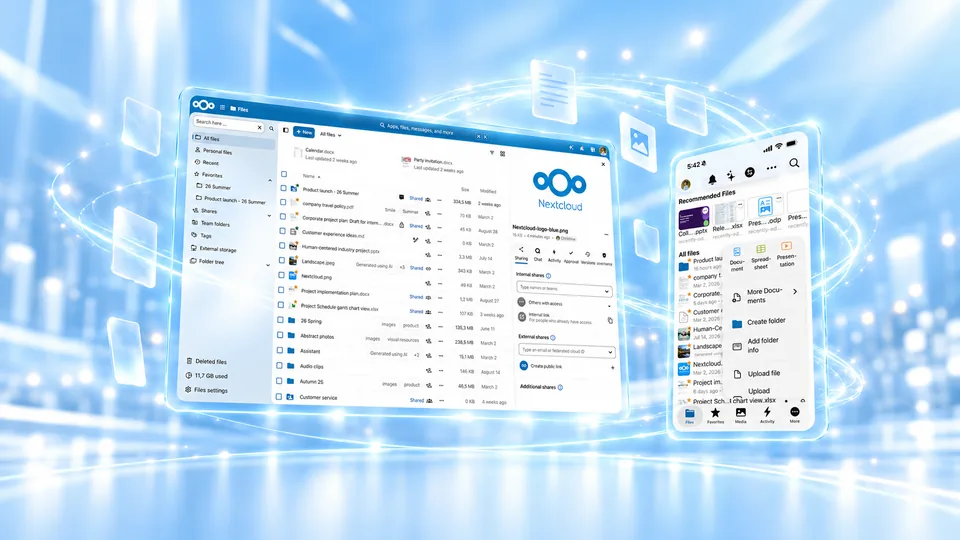This screenshot has height=540, width=960.
Task: Tap the assistant sparkle icon on the phone
Action: point(730,176)
